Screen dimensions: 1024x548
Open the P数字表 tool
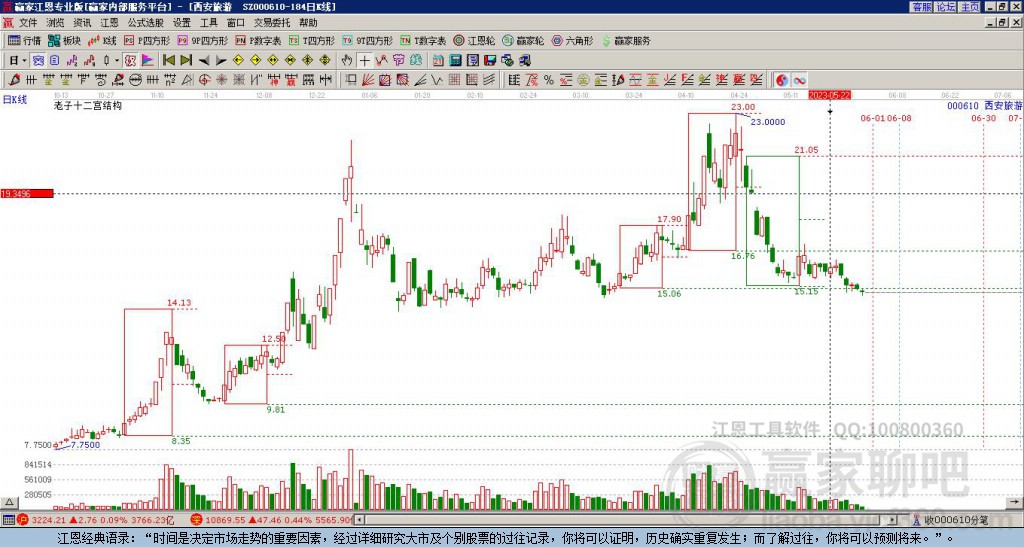[x=258, y=40]
